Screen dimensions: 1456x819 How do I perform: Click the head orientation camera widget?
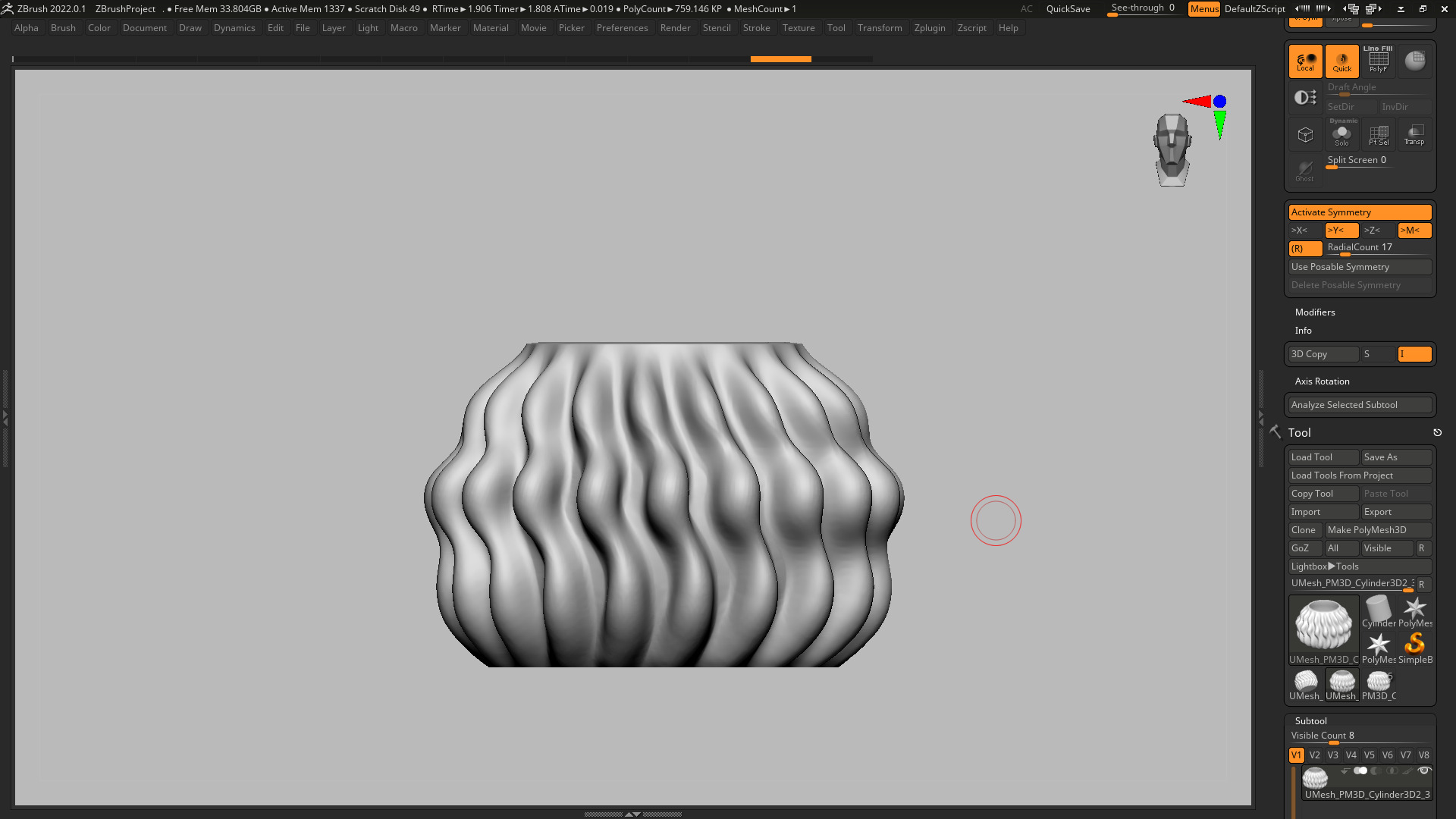pyautogui.click(x=1172, y=149)
